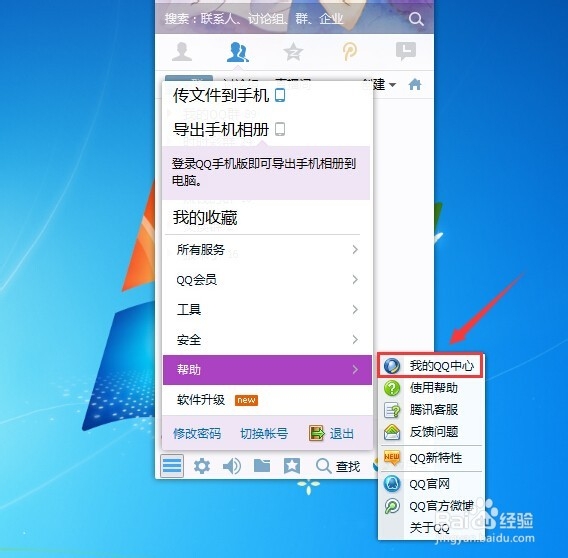Click the 修改密码 link
568x558 pixels.
click(197, 433)
